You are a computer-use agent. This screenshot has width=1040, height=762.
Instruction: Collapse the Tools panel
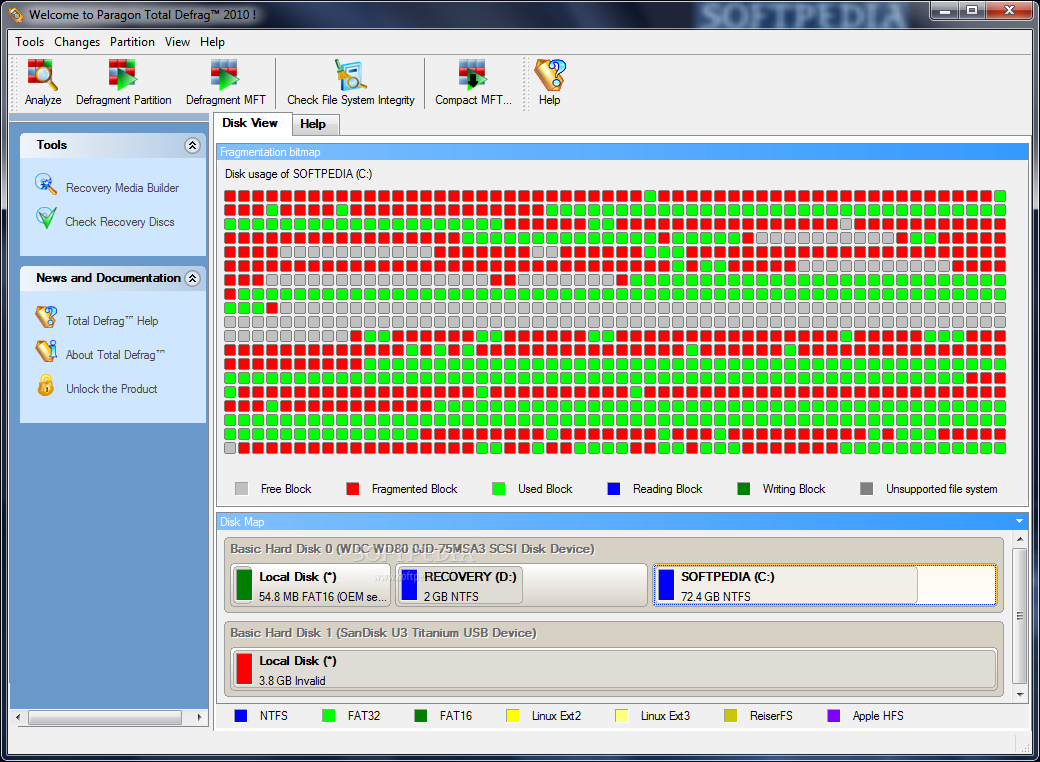pyautogui.click(x=192, y=145)
